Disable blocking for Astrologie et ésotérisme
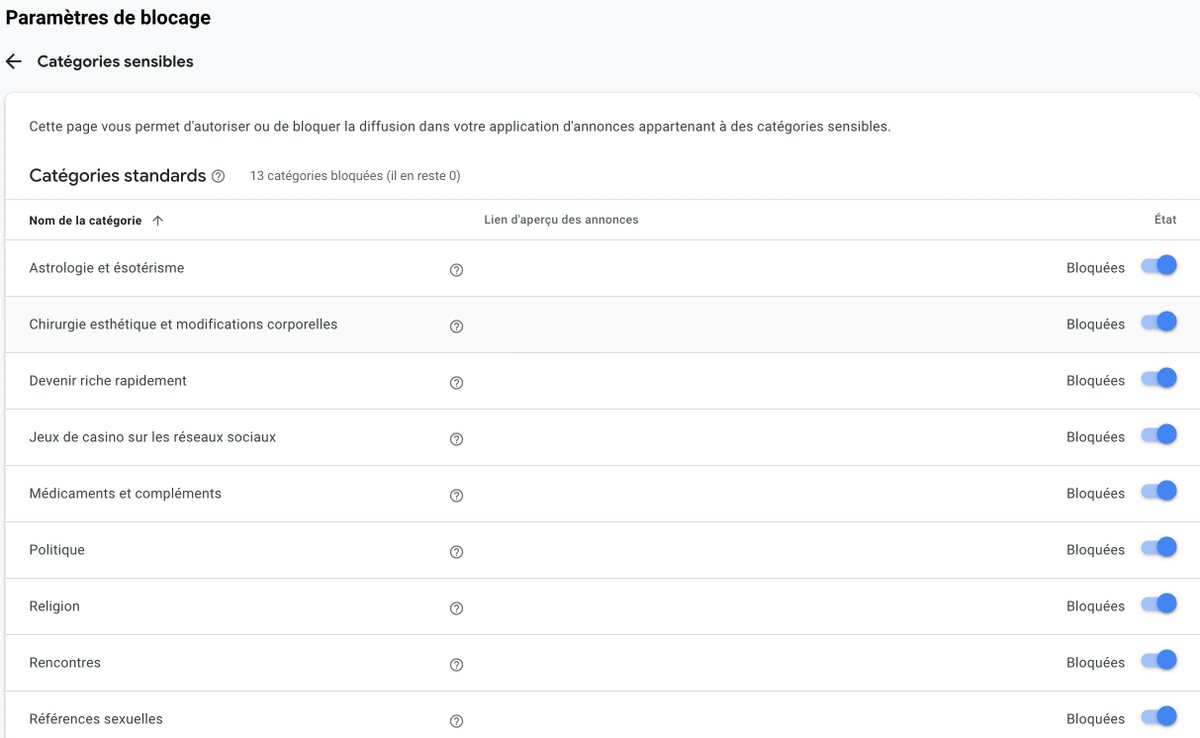This screenshot has width=1200, height=738. click(x=1158, y=265)
